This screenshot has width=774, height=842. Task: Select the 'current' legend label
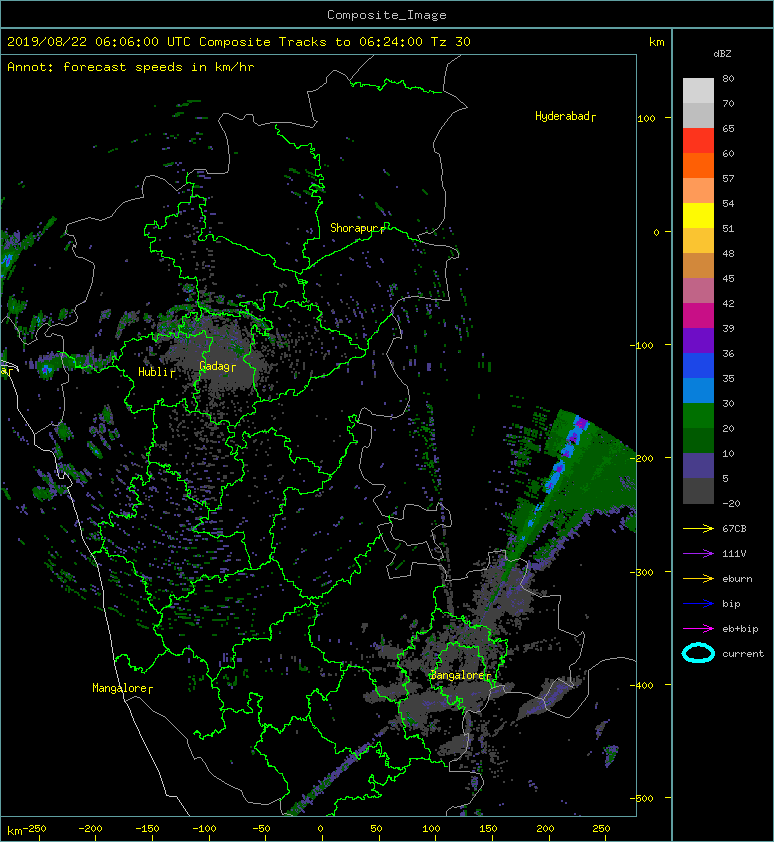[743, 654]
